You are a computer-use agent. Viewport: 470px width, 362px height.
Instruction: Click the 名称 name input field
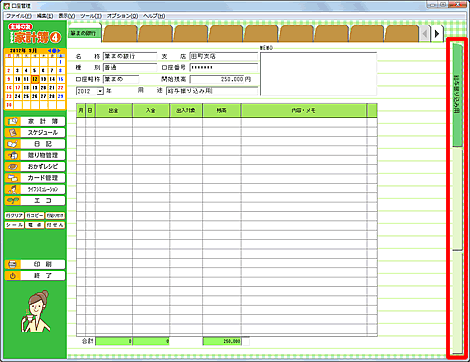click(x=130, y=56)
